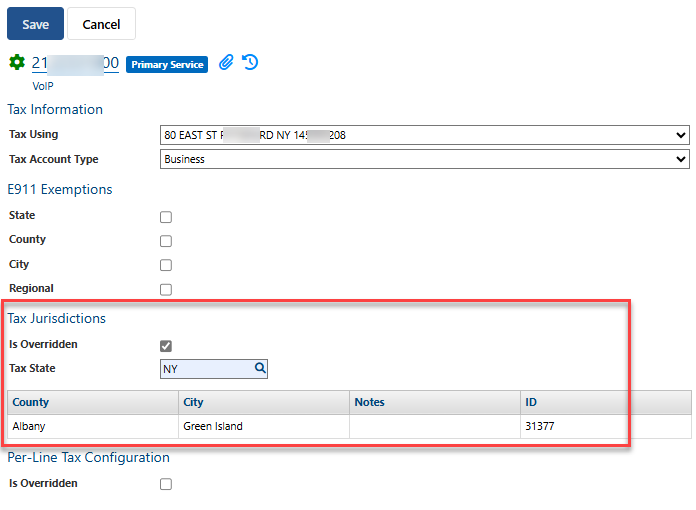
Task: Click into the Tax State input field
Action: pos(205,369)
